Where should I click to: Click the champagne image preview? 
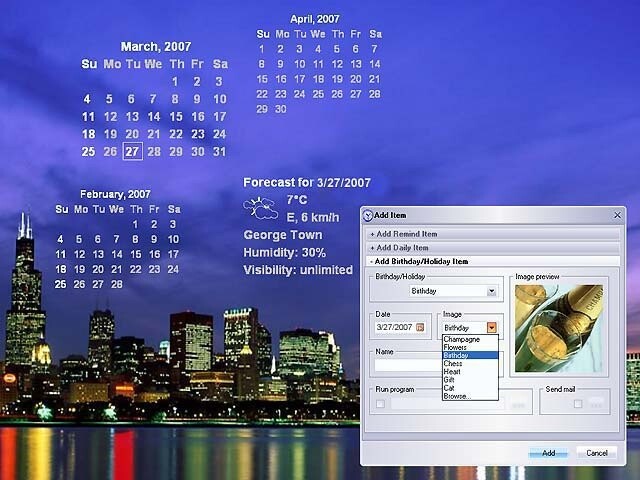(x=559, y=329)
